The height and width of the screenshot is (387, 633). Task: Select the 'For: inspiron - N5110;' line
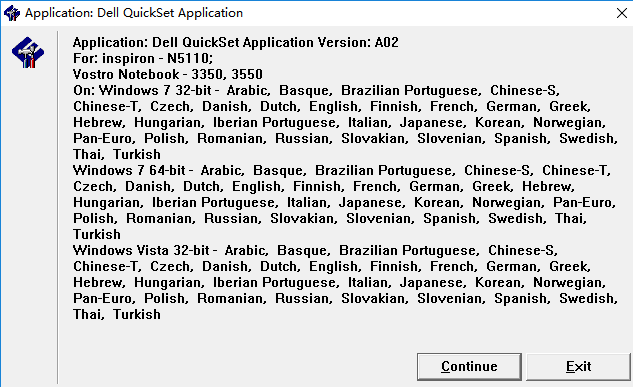point(143,59)
